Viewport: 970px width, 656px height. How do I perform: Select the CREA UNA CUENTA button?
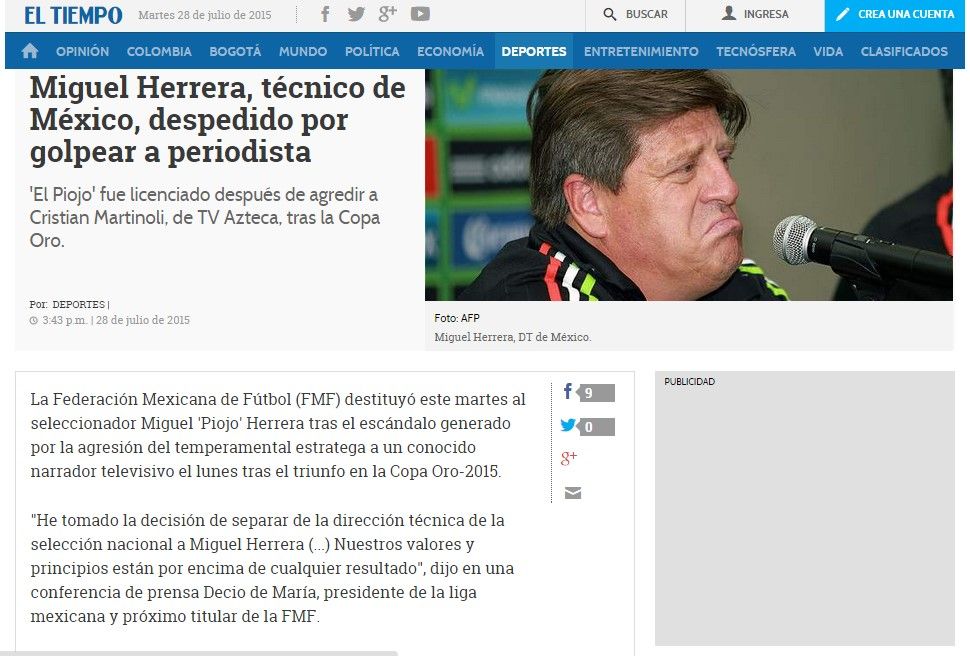click(895, 15)
